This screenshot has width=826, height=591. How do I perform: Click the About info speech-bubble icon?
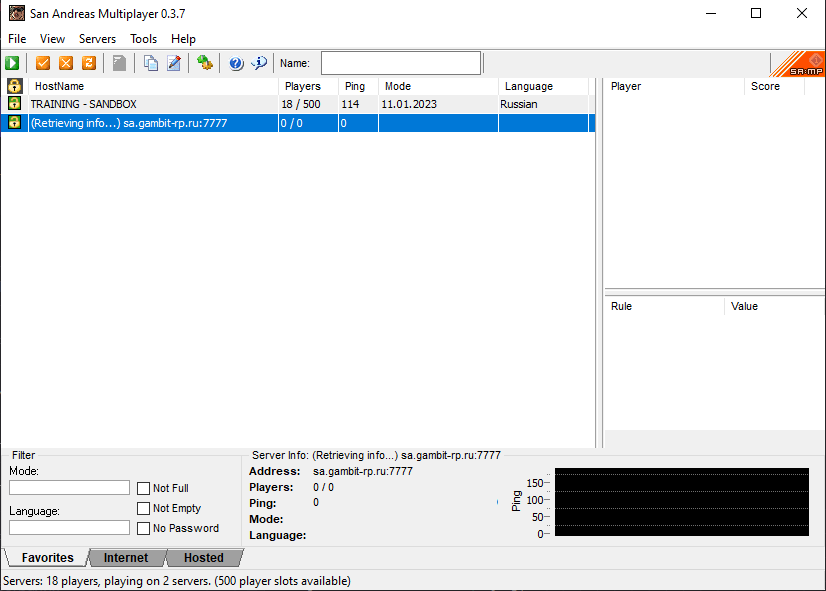(x=259, y=63)
